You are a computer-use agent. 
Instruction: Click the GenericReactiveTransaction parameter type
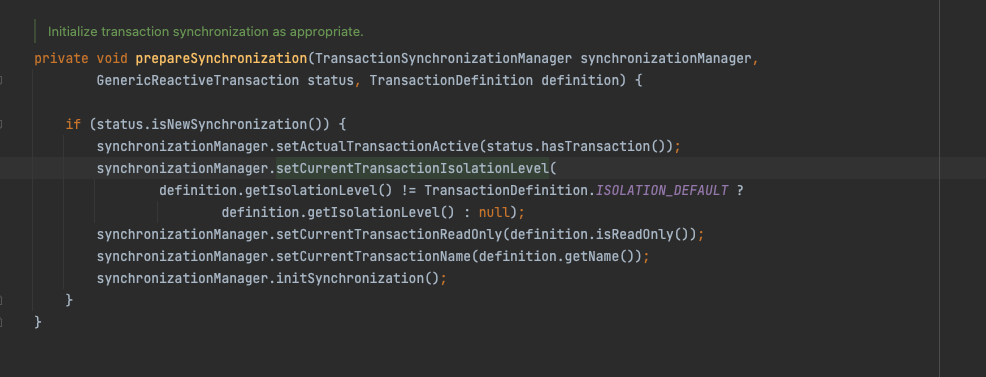click(x=198, y=81)
